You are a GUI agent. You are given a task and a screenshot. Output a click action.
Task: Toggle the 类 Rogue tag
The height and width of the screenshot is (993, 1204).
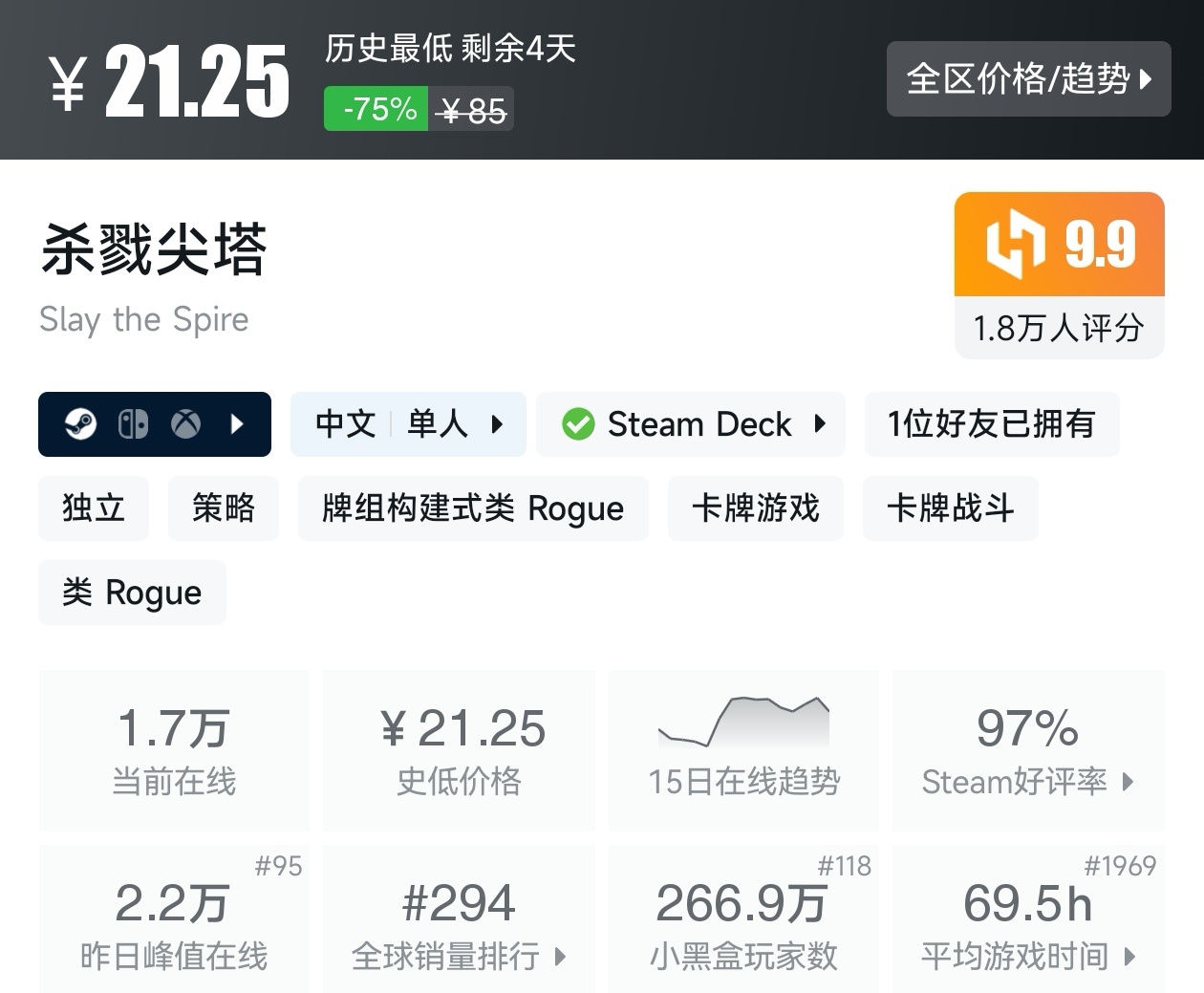[131, 593]
